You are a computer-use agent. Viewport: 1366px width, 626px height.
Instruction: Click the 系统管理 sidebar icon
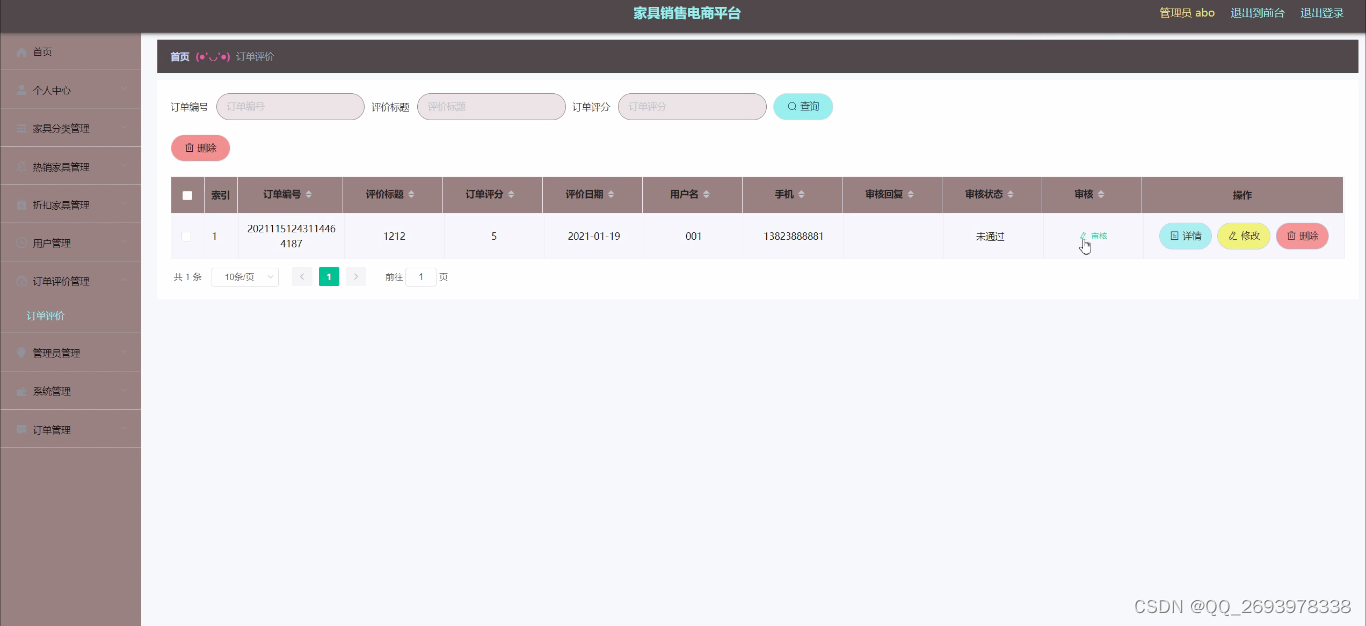point(22,391)
